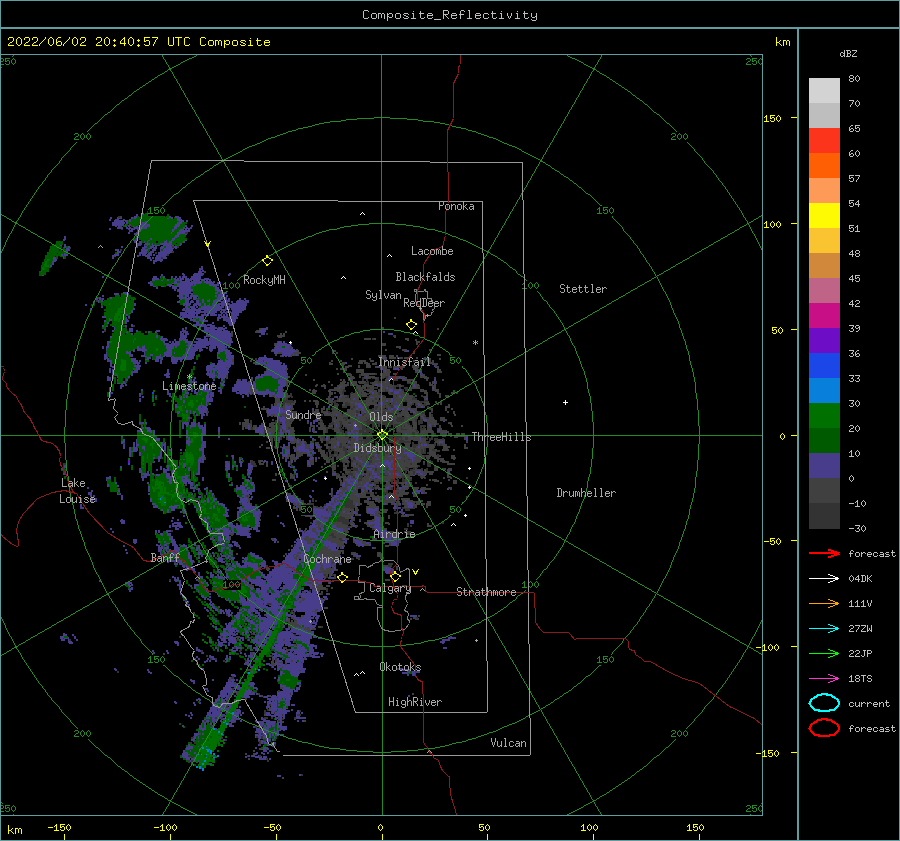
Task: Click the Airdrie label
Action: click(394, 534)
